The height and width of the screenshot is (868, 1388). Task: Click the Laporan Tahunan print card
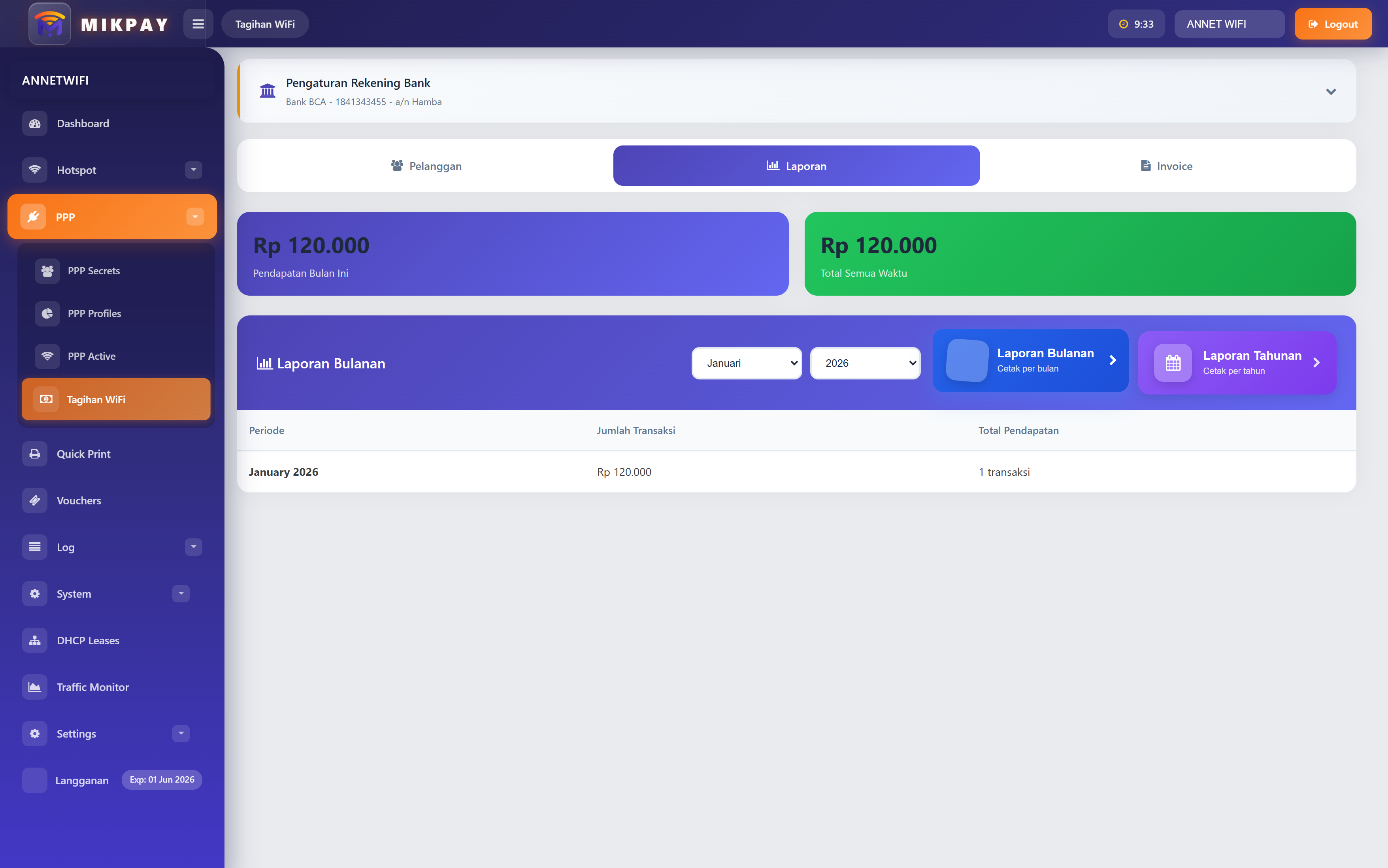tap(1237, 362)
